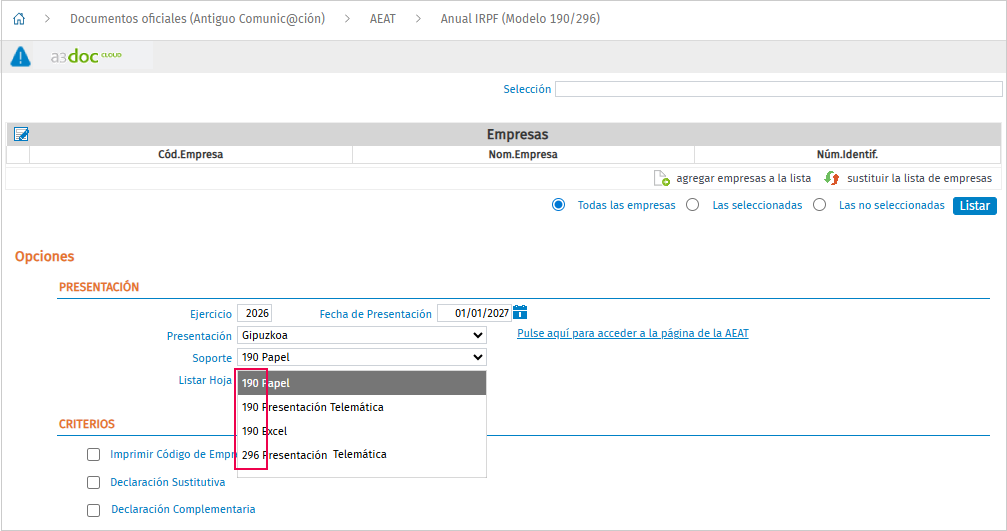Image resolution: width=1007 pixels, height=531 pixels.
Task: Choose the 190 Papel option in list
Action: [x=362, y=383]
